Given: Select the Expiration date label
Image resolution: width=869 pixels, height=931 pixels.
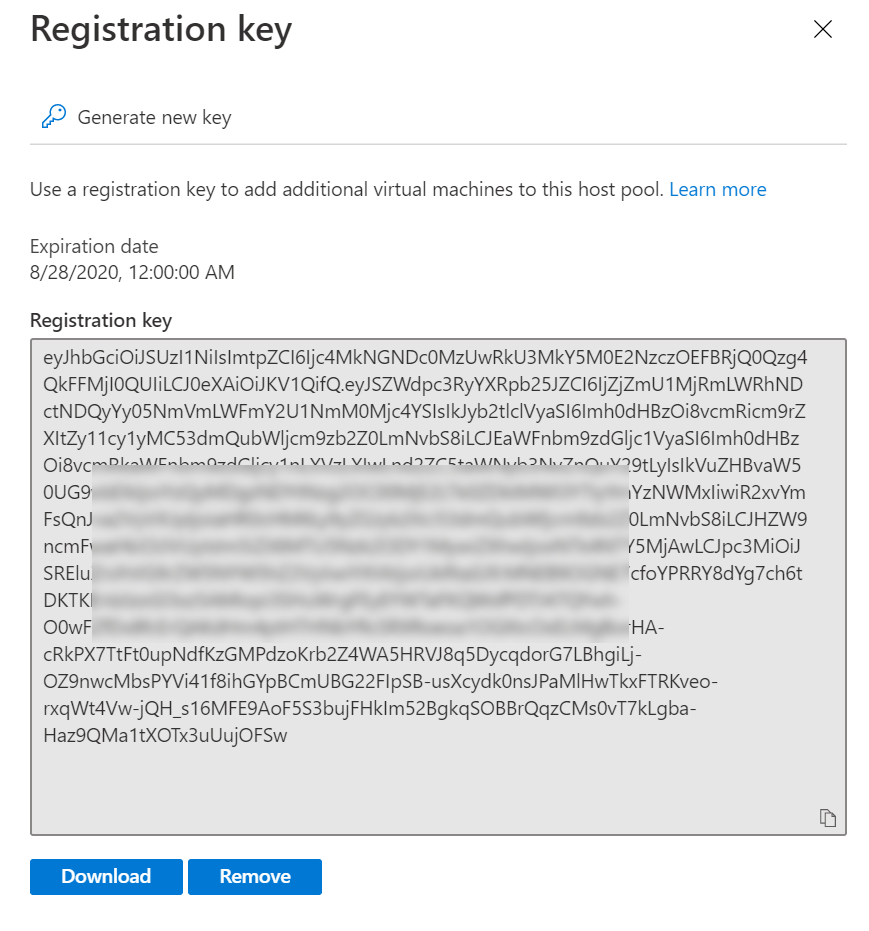Looking at the screenshot, I should coord(94,246).
